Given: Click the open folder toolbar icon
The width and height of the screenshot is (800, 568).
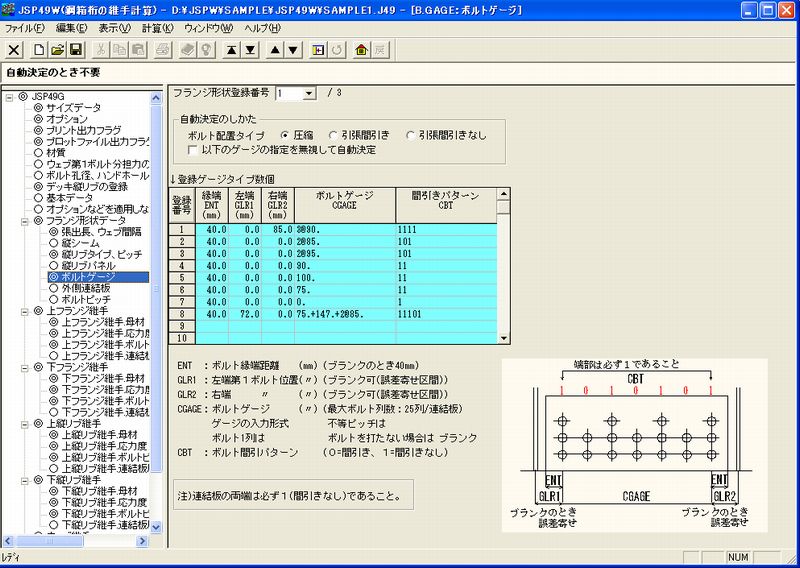Looking at the screenshot, I should [57, 49].
